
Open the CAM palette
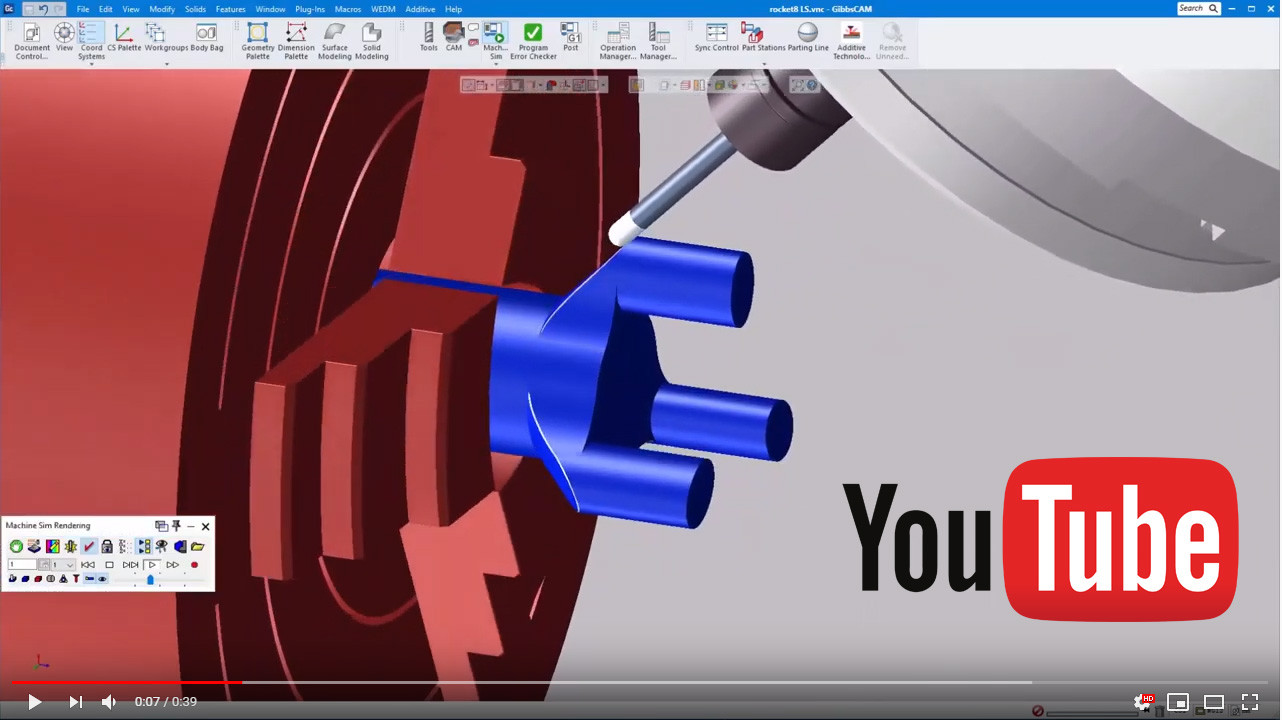pos(454,38)
